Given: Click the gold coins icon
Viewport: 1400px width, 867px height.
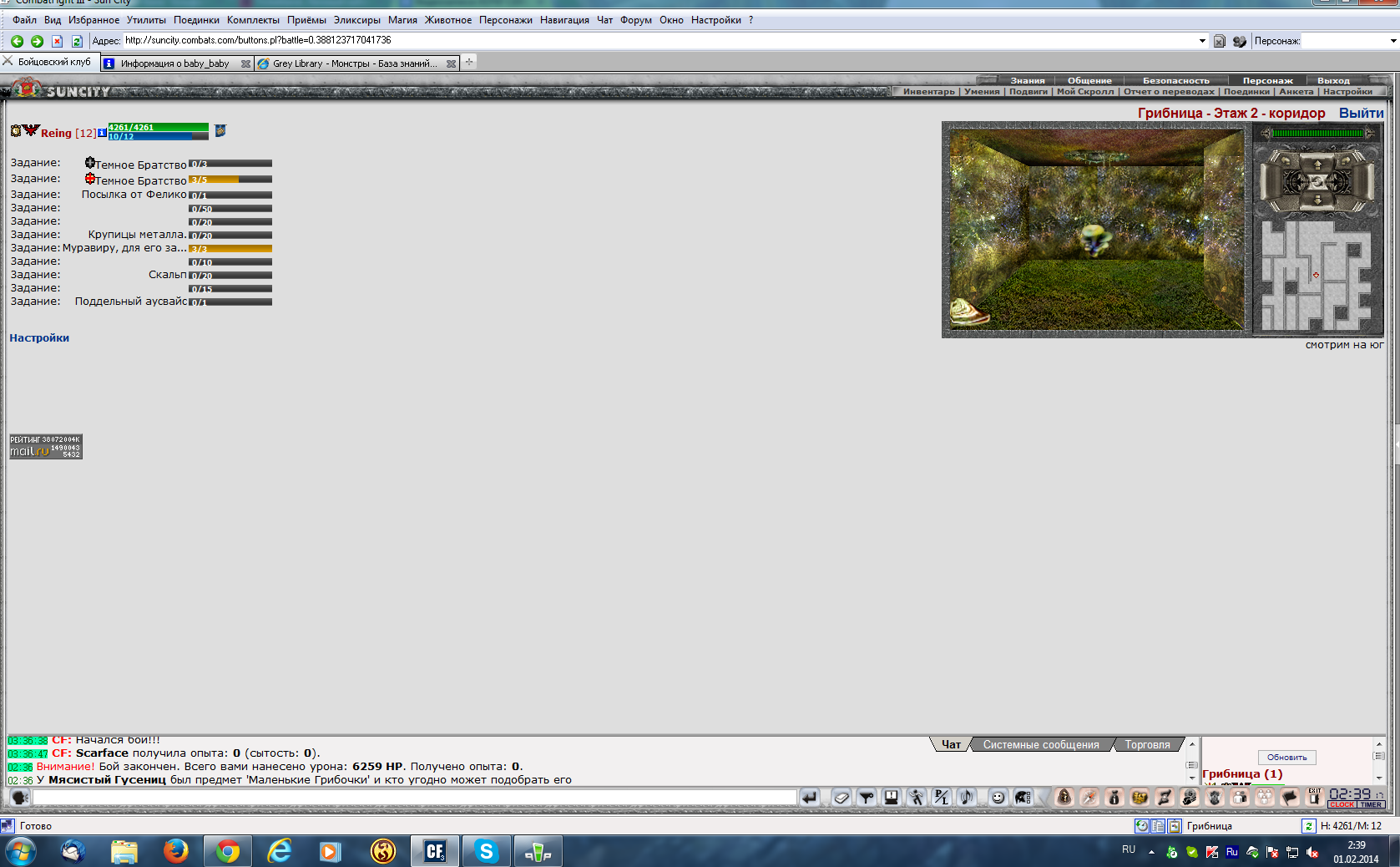Looking at the screenshot, I should pyautogui.click(x=1140, y=798).
